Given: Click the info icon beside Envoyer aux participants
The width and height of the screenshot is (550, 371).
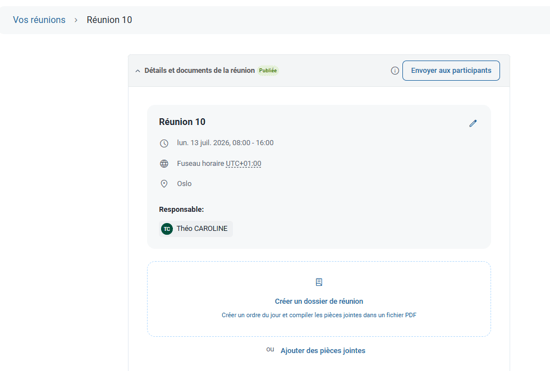Looking at the screenshot, I should (x=395, y=71).
